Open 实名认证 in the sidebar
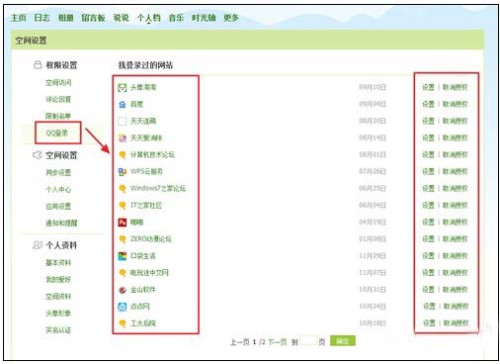 (x=58, y=330)
